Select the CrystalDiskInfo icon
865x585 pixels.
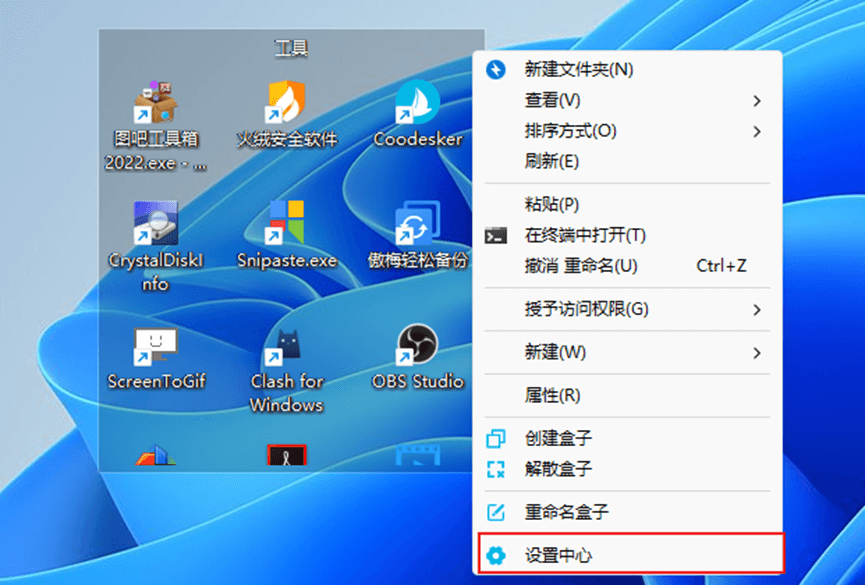(x=155, y=224)
